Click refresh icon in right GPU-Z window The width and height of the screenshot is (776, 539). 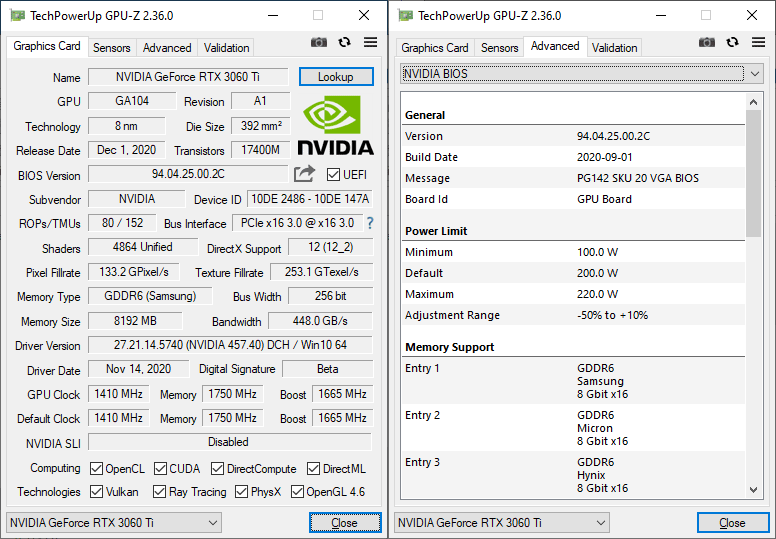pyautogui.click(x=732, y=43)
